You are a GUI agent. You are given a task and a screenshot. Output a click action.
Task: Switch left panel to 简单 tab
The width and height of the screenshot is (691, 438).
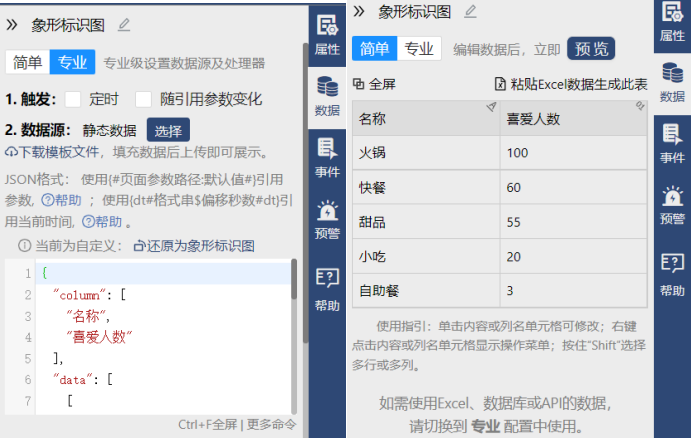point(27,62)
